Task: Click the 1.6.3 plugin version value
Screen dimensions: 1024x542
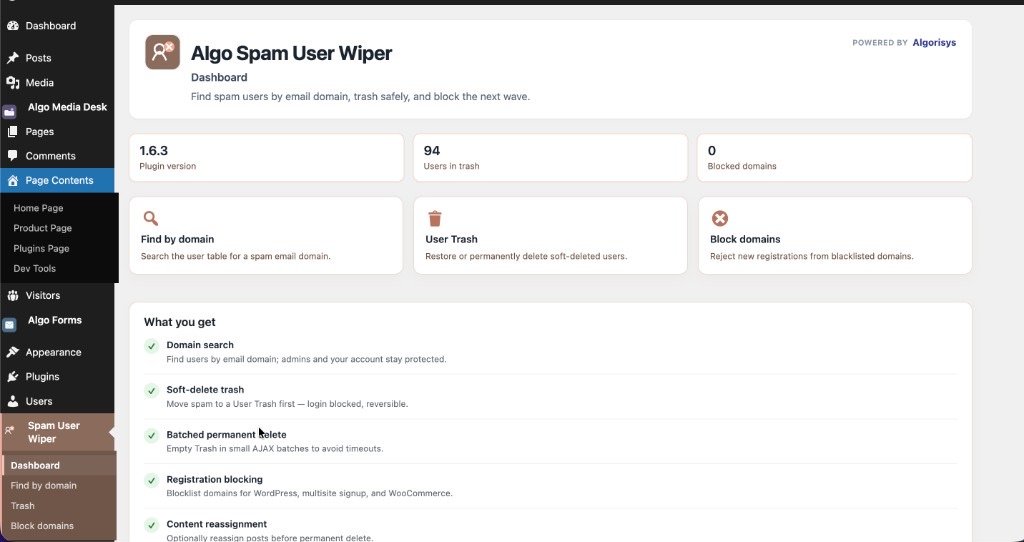Action: tap(153, 151)
